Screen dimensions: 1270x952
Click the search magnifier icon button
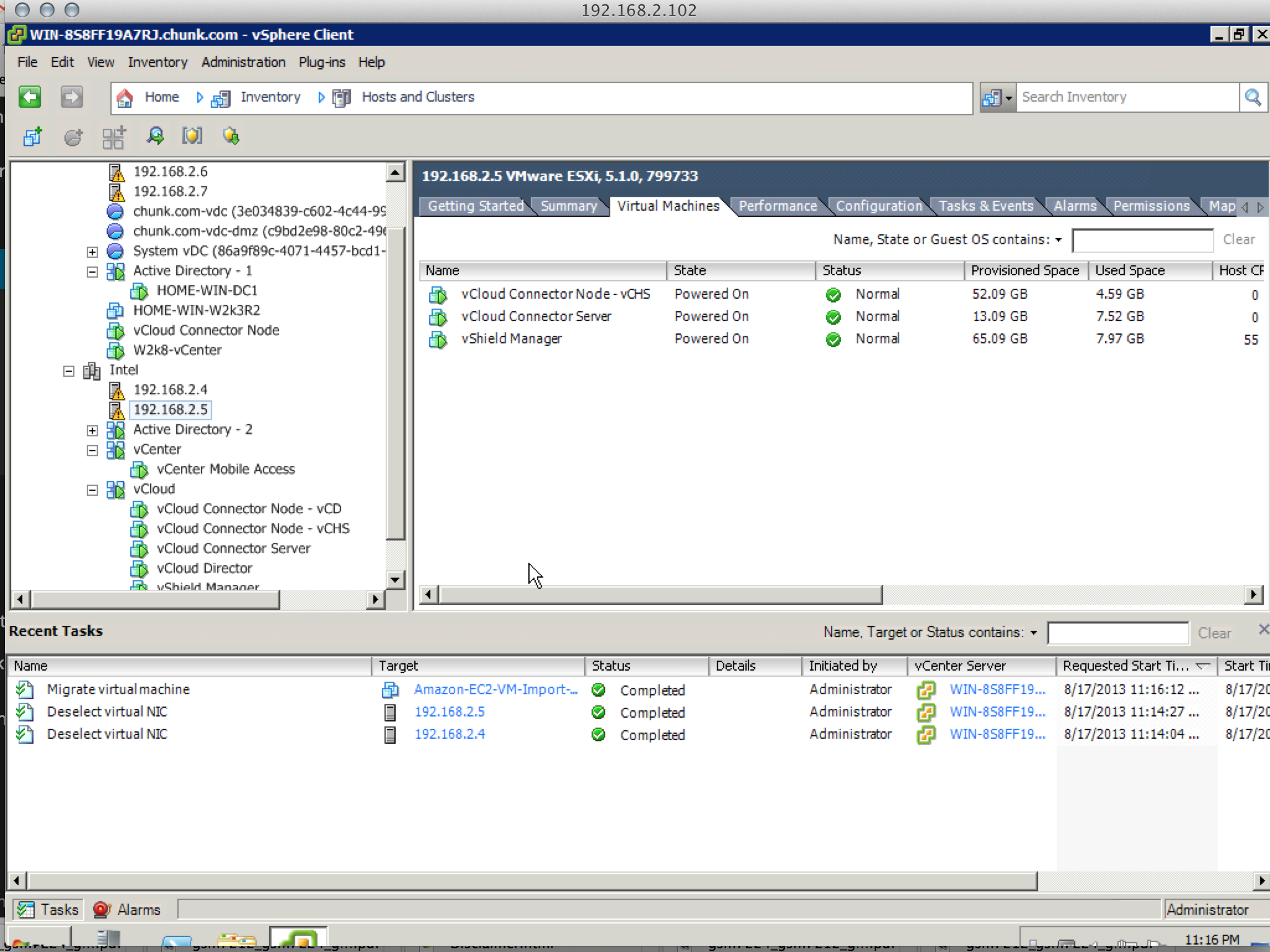(x=1253, y=97)
